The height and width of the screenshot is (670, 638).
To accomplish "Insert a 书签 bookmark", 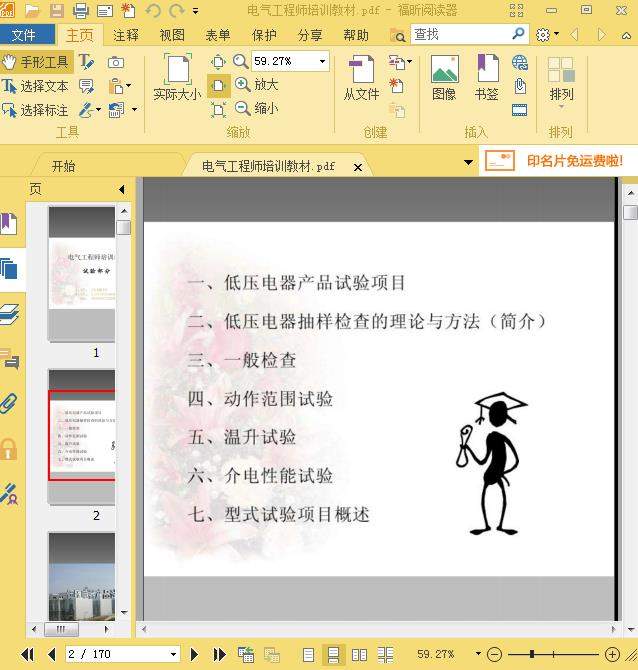I will (487, 78).
